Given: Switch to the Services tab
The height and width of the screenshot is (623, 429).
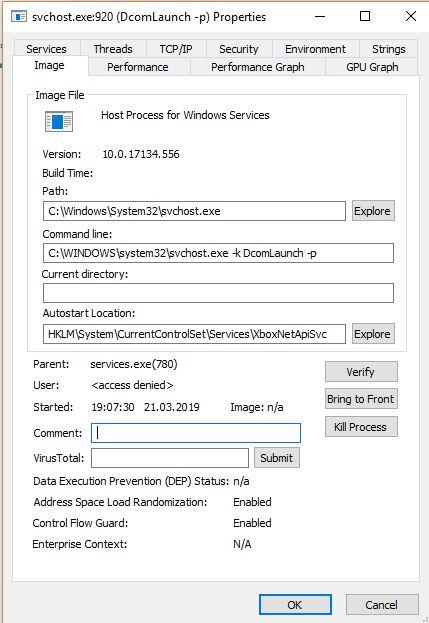Looking at the screenshot, I should (46, 49).
